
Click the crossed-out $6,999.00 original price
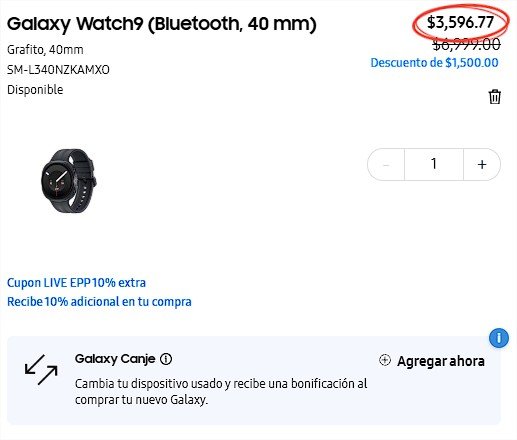(466, 44)
